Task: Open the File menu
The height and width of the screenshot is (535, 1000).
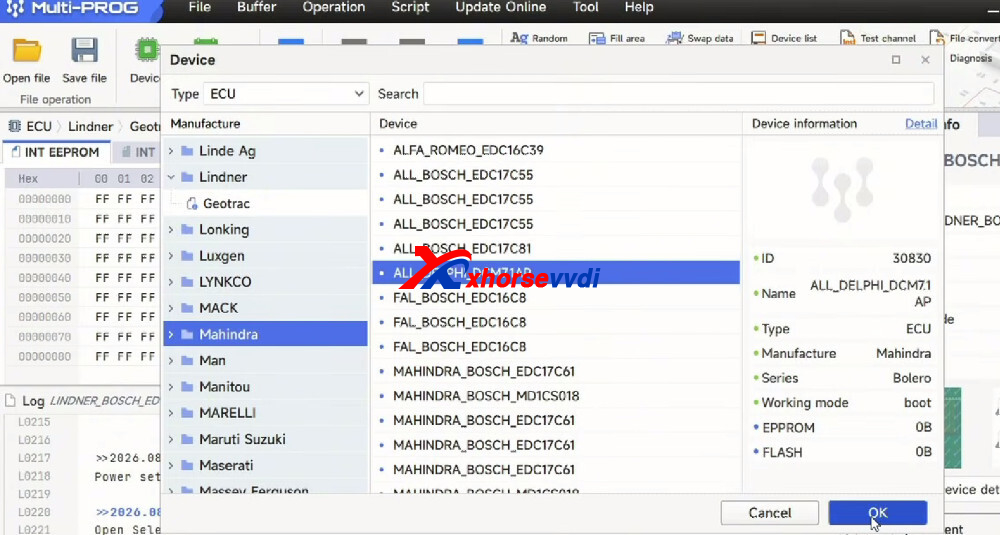Action: (200, 8)
